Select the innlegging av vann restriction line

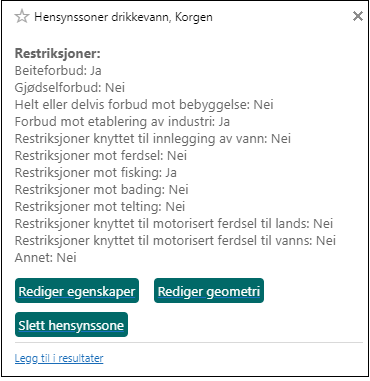point(153,139)
